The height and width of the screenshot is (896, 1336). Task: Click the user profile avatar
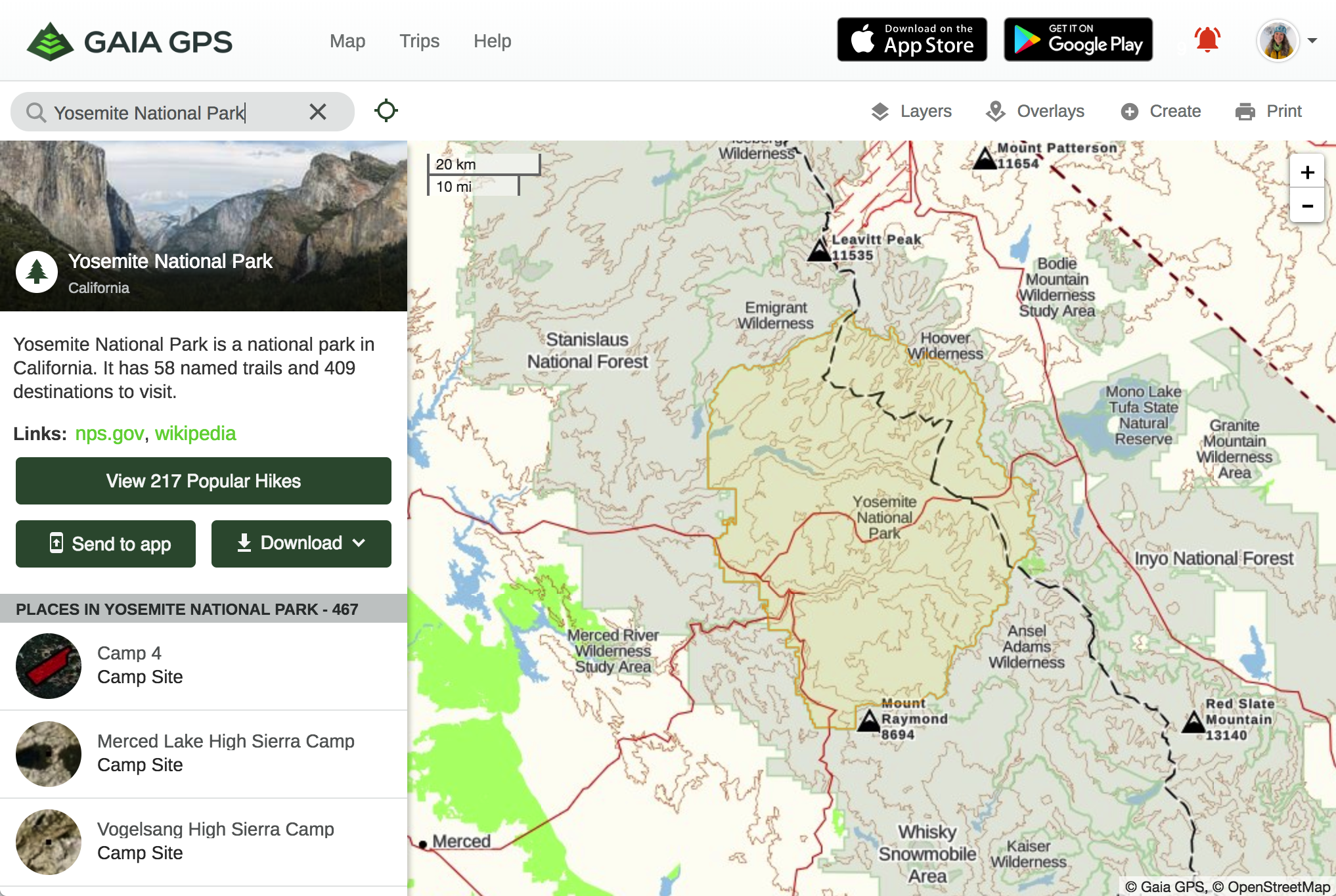click(x=1278, y=40)
